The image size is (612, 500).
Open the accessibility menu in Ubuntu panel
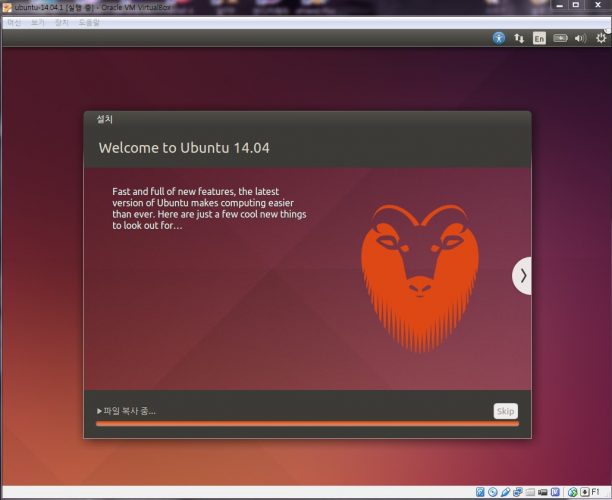499,38
